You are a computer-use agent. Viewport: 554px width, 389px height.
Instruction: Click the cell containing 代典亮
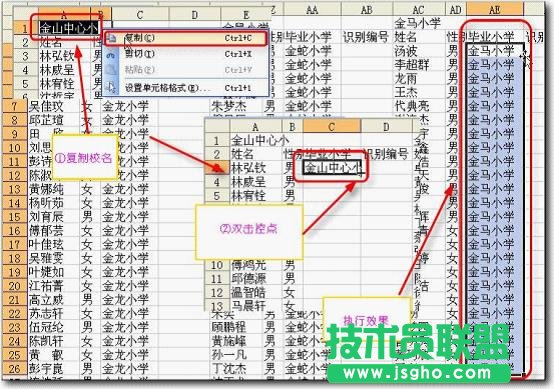(x=419, y=106)
